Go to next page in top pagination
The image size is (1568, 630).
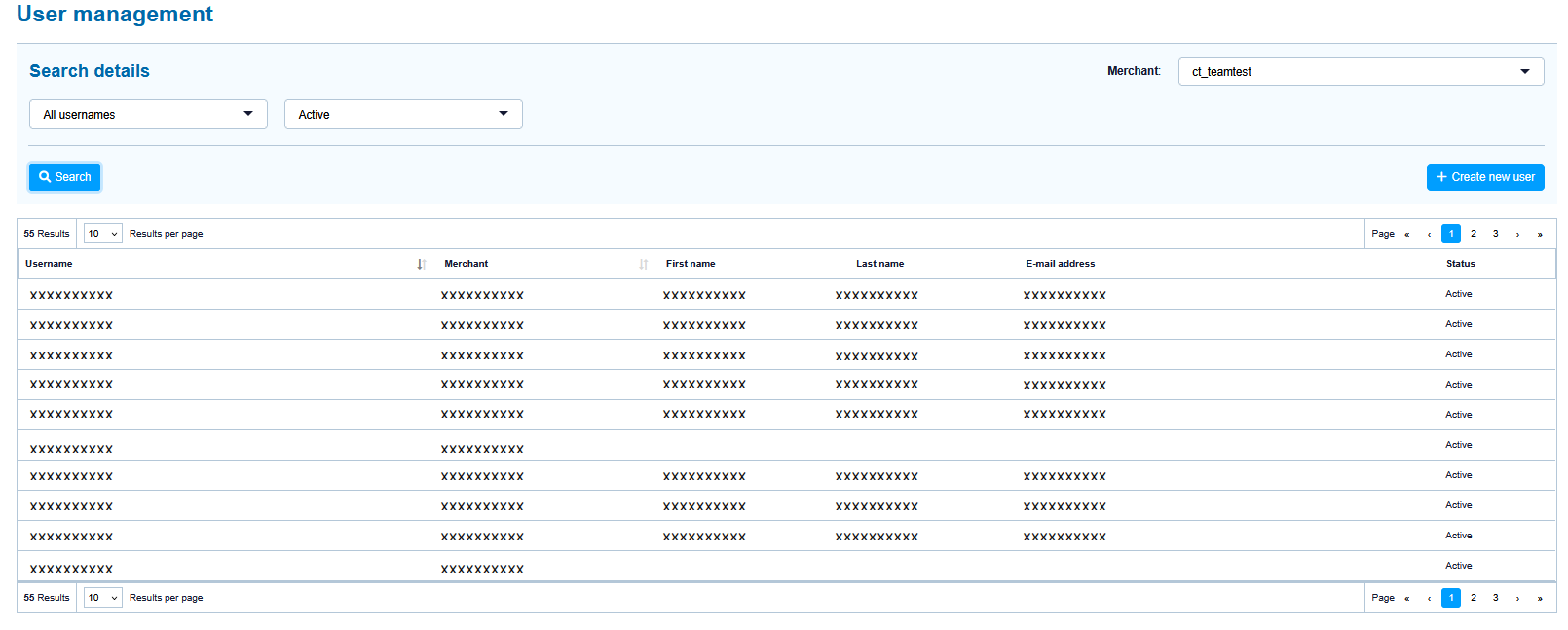[1517, 234]
